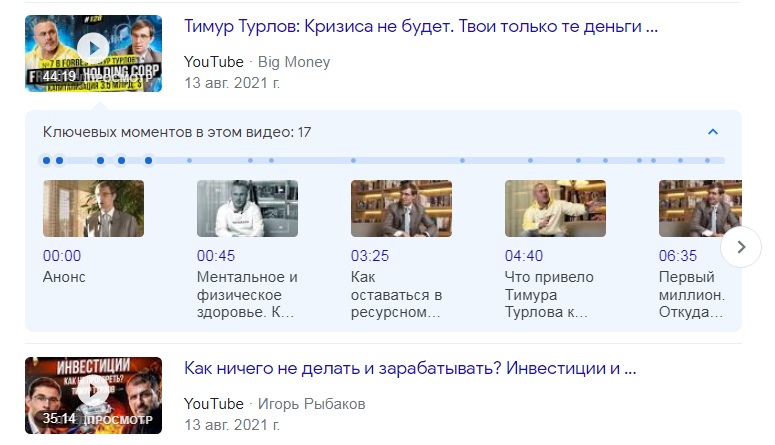The height and width of the screenshot is (445, 775).
Task: Select the 03:25 key moment thumbnail
Action: coord(401,208)
